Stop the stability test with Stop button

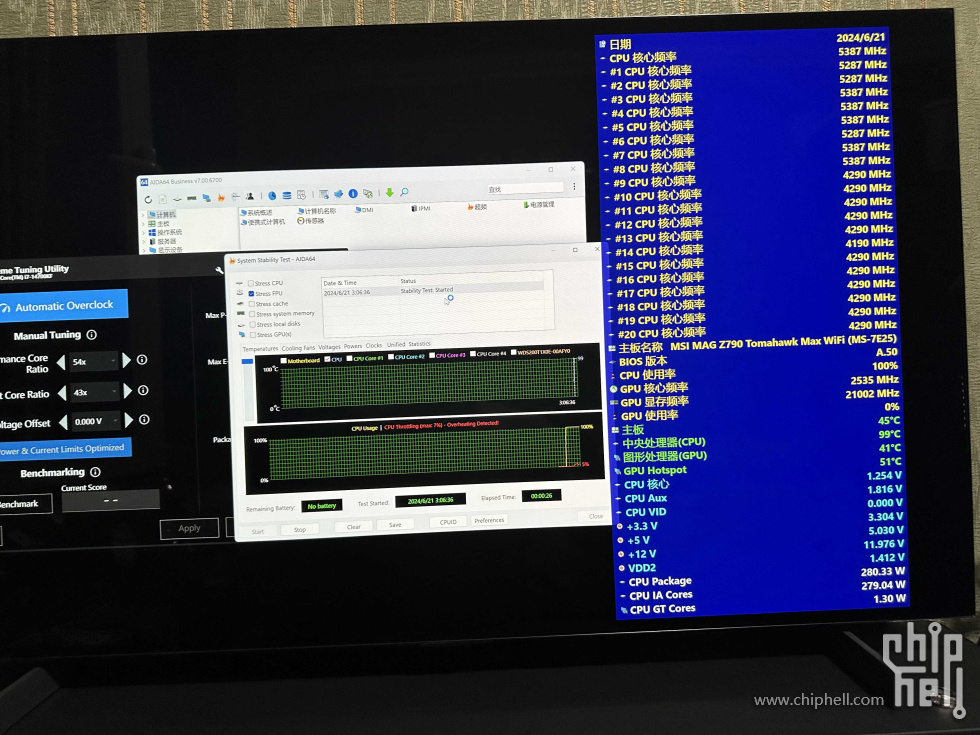(x=300, y=529)
